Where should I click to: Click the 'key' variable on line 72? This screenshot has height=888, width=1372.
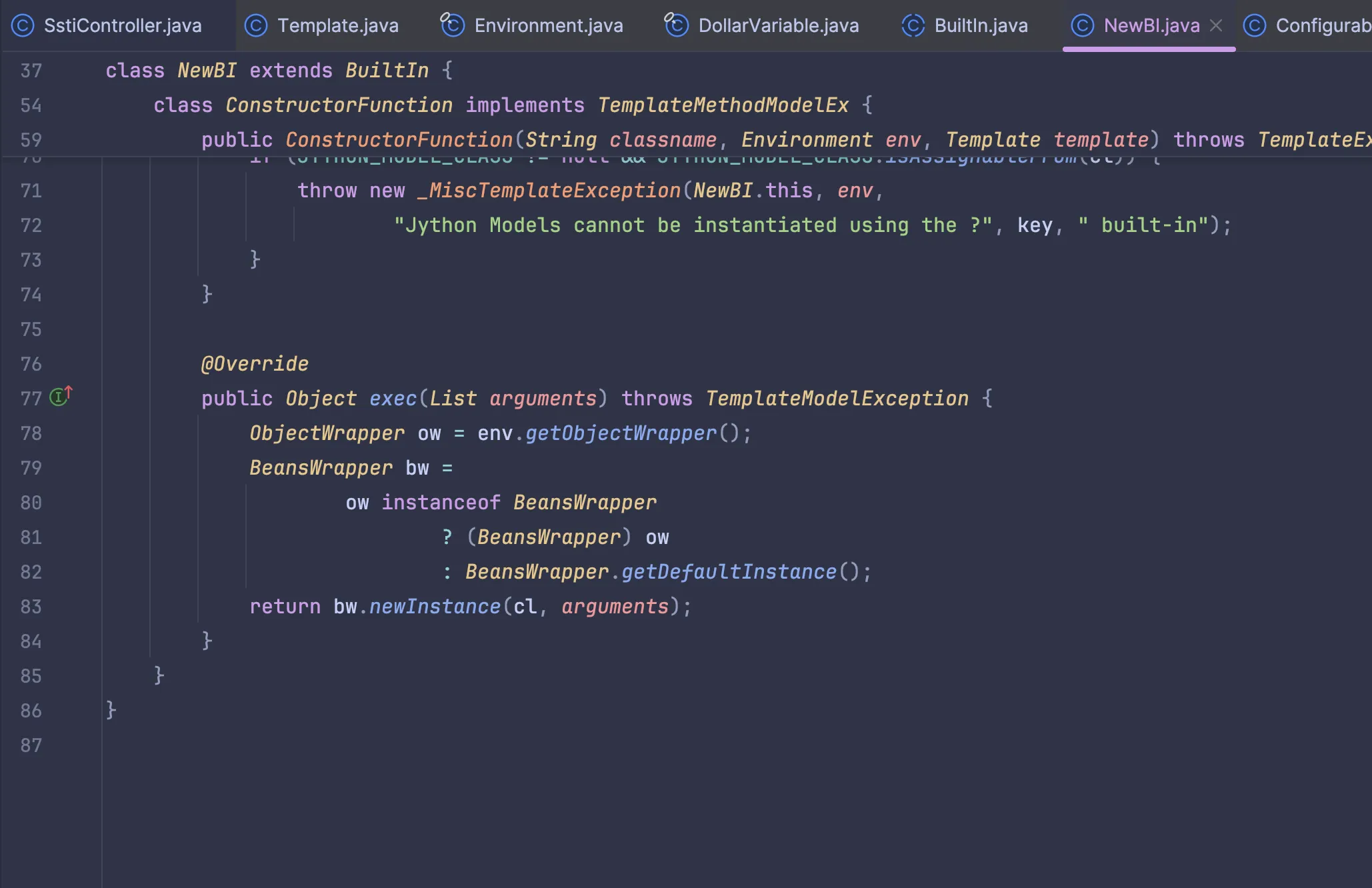(x=1035, y=225)
